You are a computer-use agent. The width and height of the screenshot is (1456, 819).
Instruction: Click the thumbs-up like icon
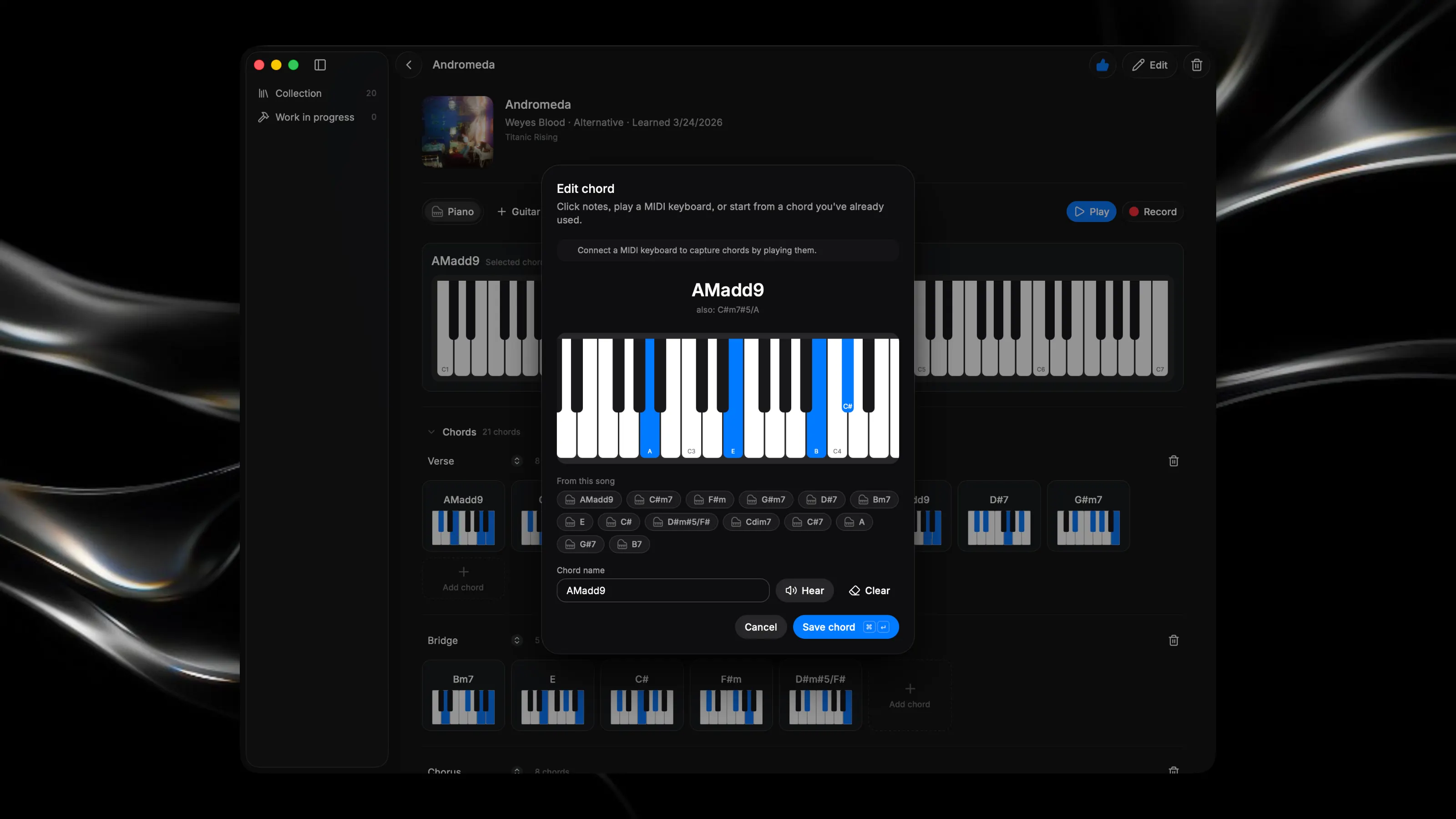tap(1102, 65)
